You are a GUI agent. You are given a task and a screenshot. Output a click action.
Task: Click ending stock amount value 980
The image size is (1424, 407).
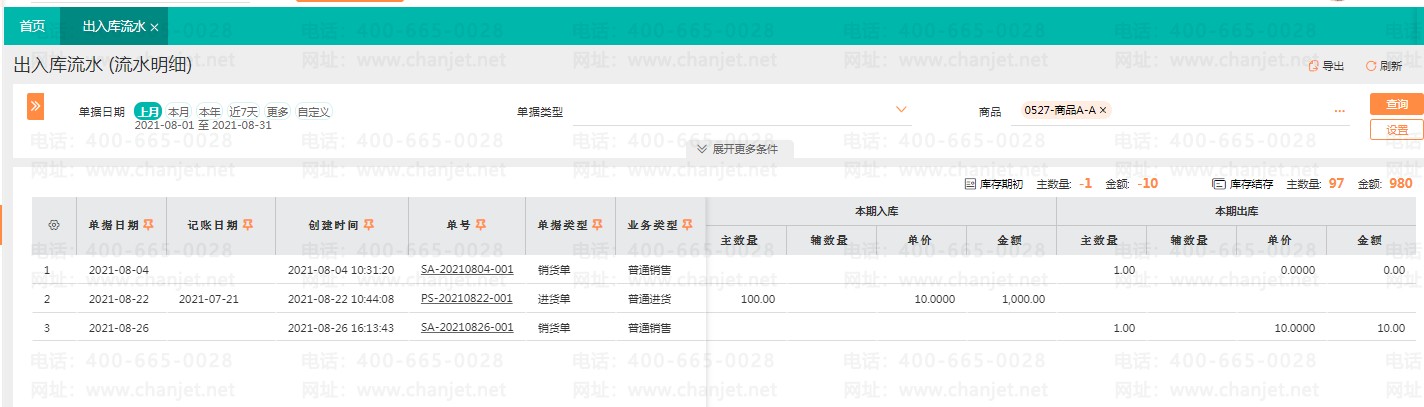(1400, 184)
